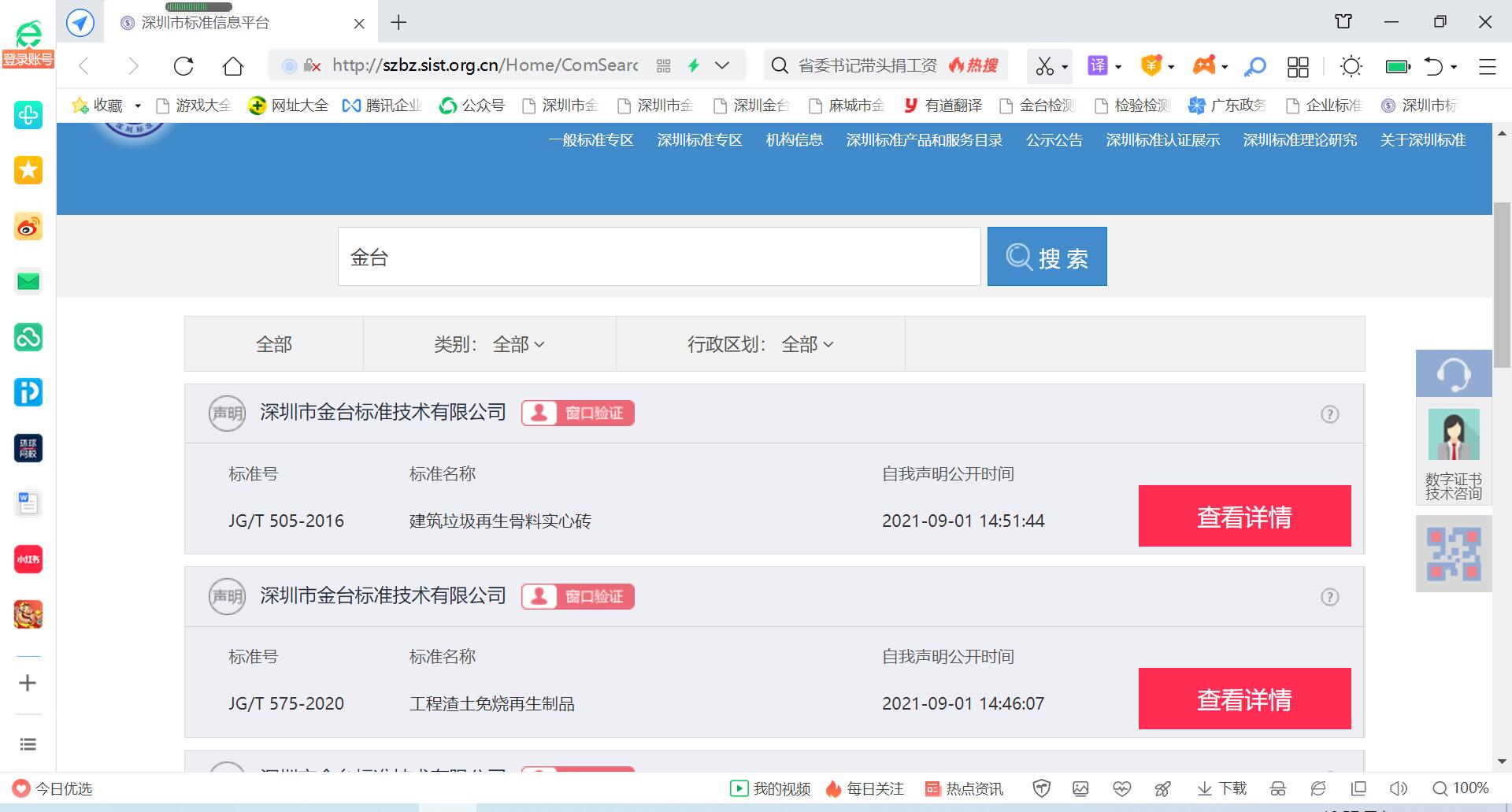Click 窗口验证 badge on JG/T 505-2016 card

tap(578, 413)
